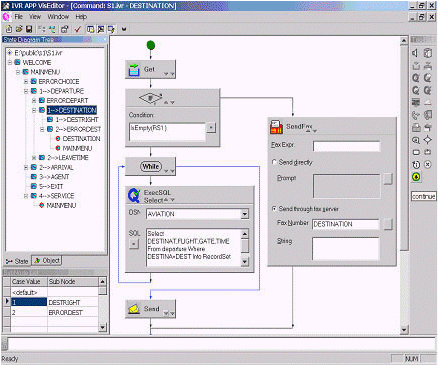
Task: Select 2-->ERRORDEST in the state tree
Action: [x=78, y=129]
